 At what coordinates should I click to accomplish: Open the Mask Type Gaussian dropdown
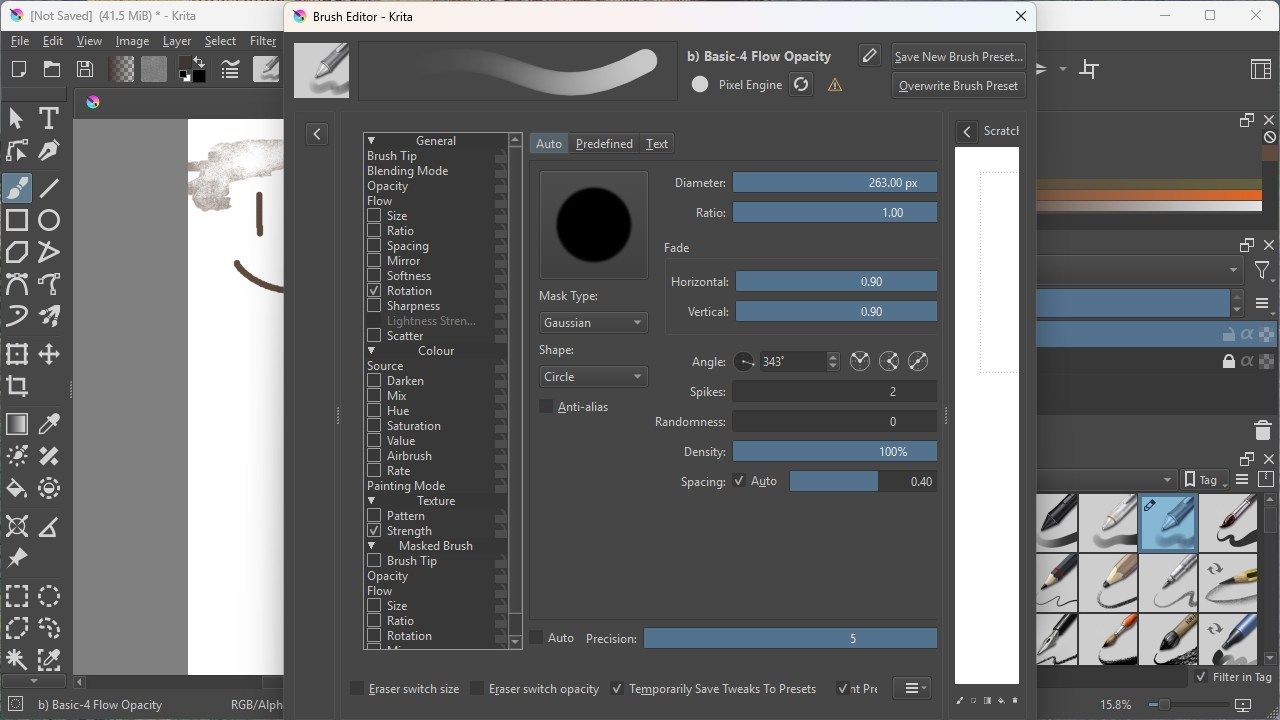[593, 322]
